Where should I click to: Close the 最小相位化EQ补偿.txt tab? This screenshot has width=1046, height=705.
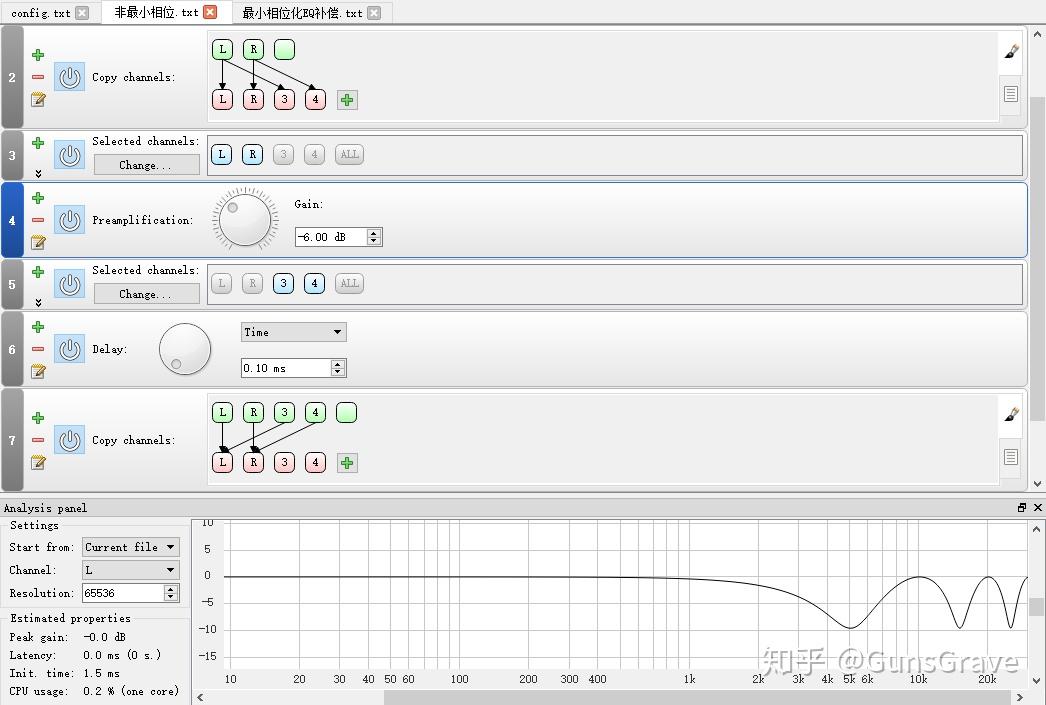(x=374, y=13)
